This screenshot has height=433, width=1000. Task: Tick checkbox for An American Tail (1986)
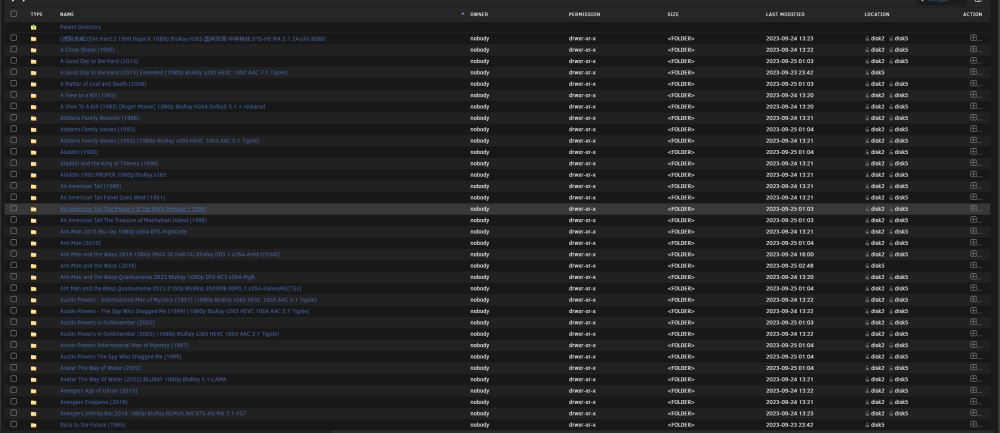tap(14, 186)
